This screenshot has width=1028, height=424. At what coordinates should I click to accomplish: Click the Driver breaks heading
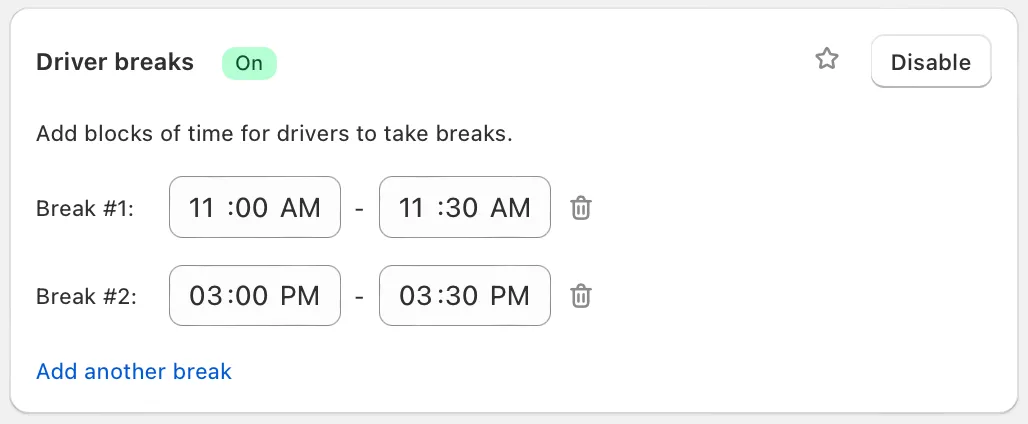[115, 62]
